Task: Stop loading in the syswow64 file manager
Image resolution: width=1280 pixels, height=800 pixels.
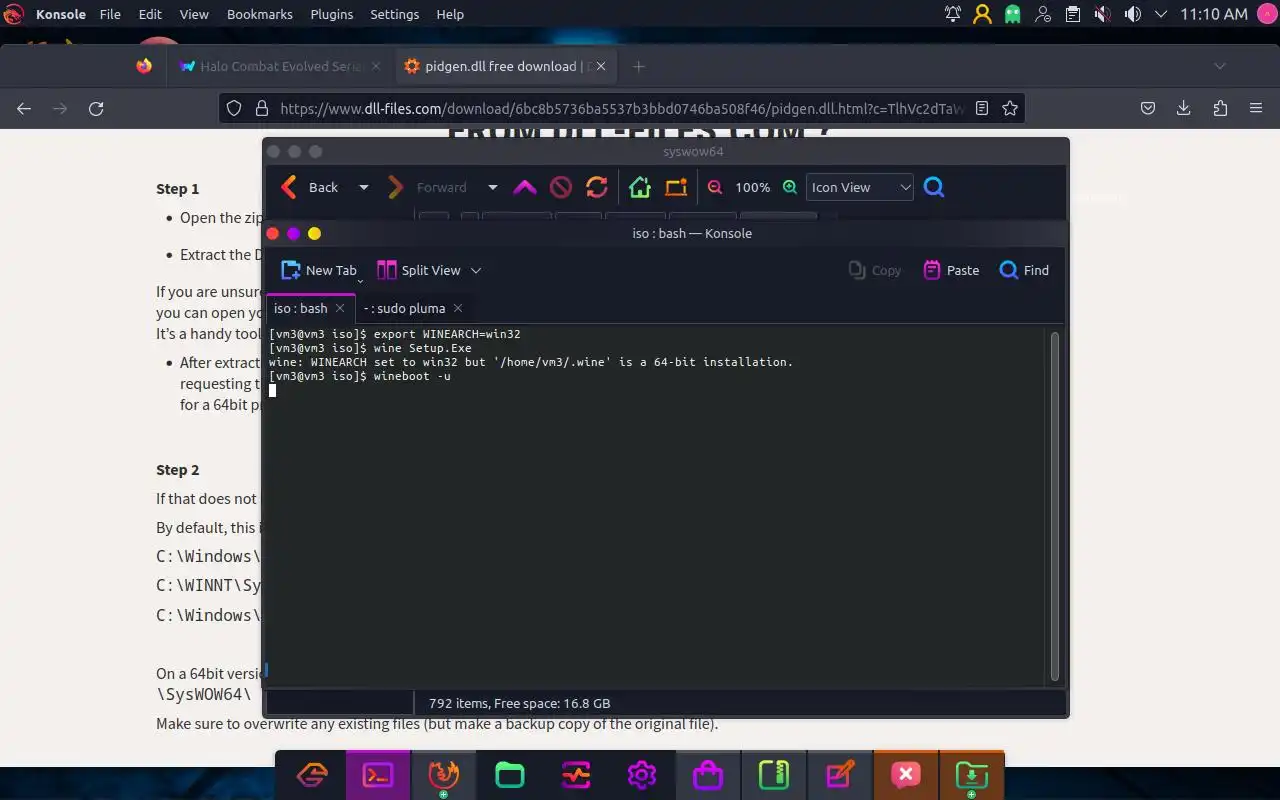Action: [x=560, y=187]
